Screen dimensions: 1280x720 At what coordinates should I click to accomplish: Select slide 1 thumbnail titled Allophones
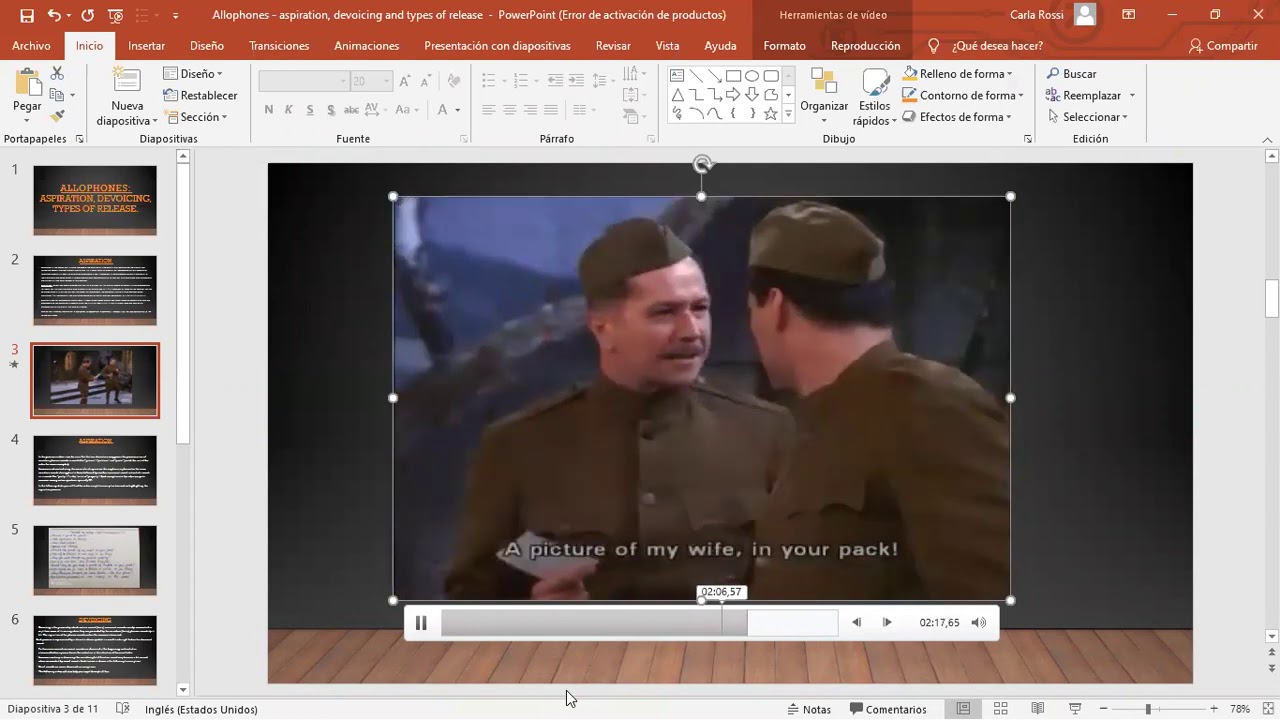95,200
